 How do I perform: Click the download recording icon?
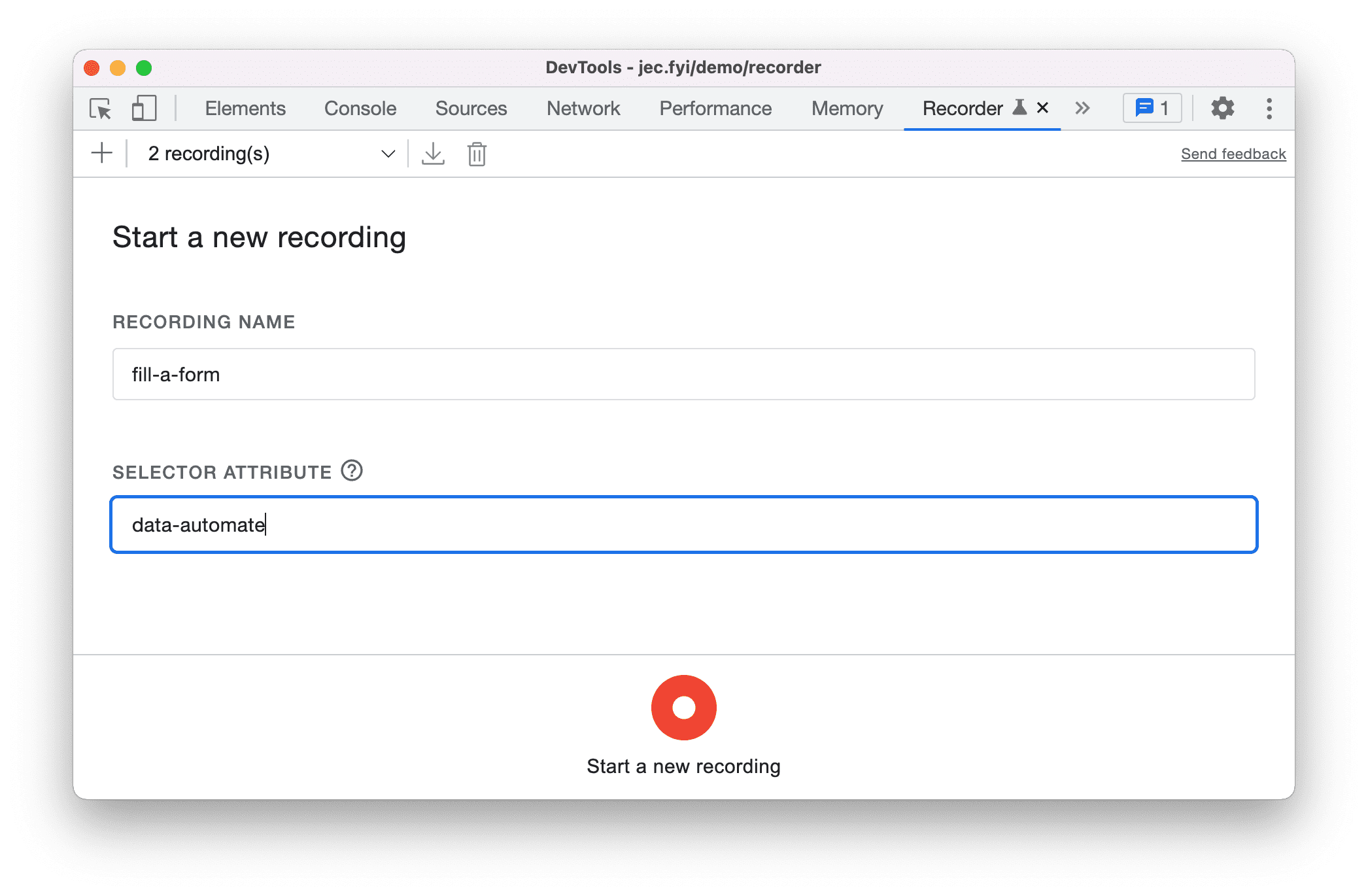pyautogui.click(x=433, y=153)
